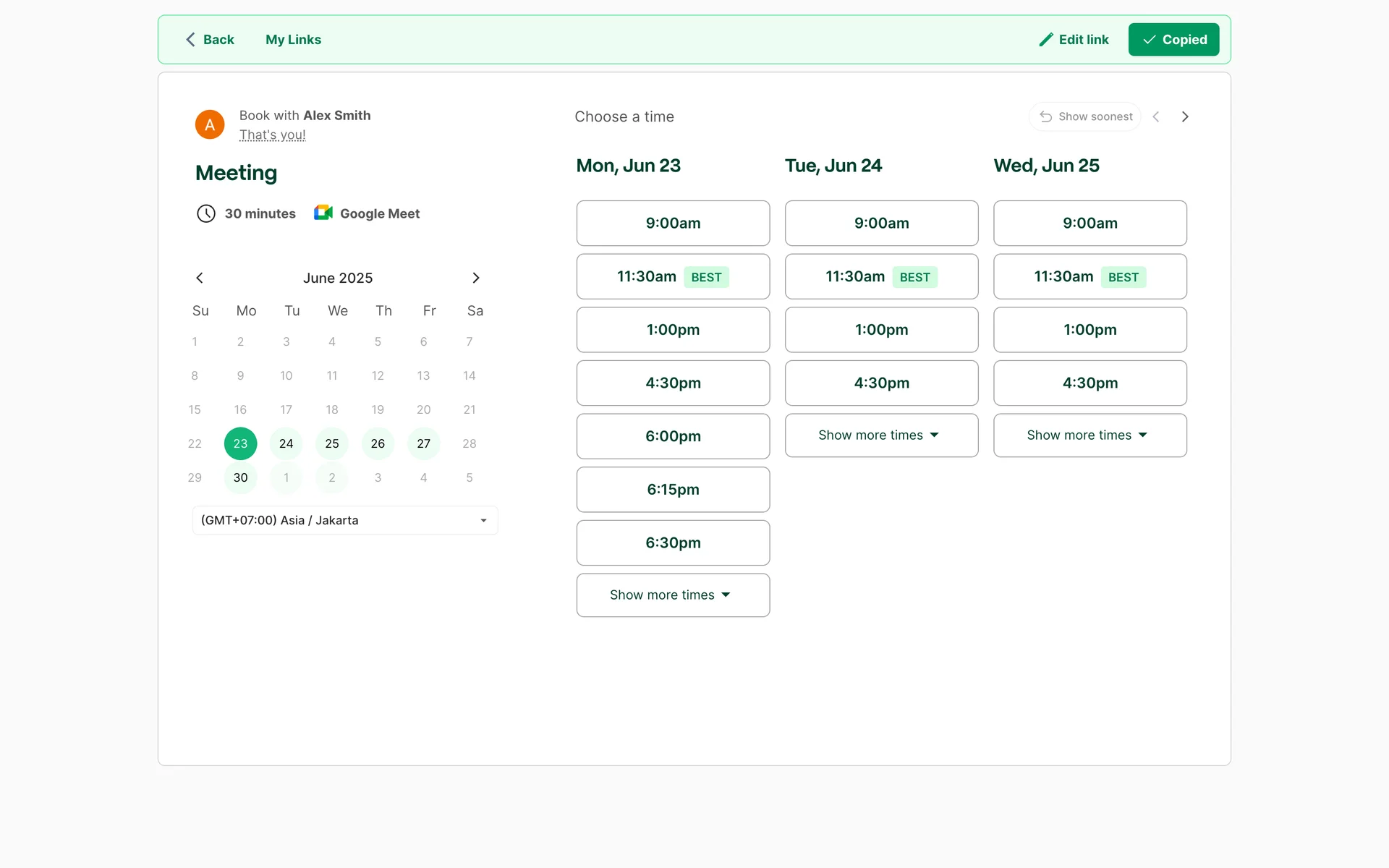Screen dimensions: 1389x868
Task: Show next days with right chevron
Action: point(1184,116)
